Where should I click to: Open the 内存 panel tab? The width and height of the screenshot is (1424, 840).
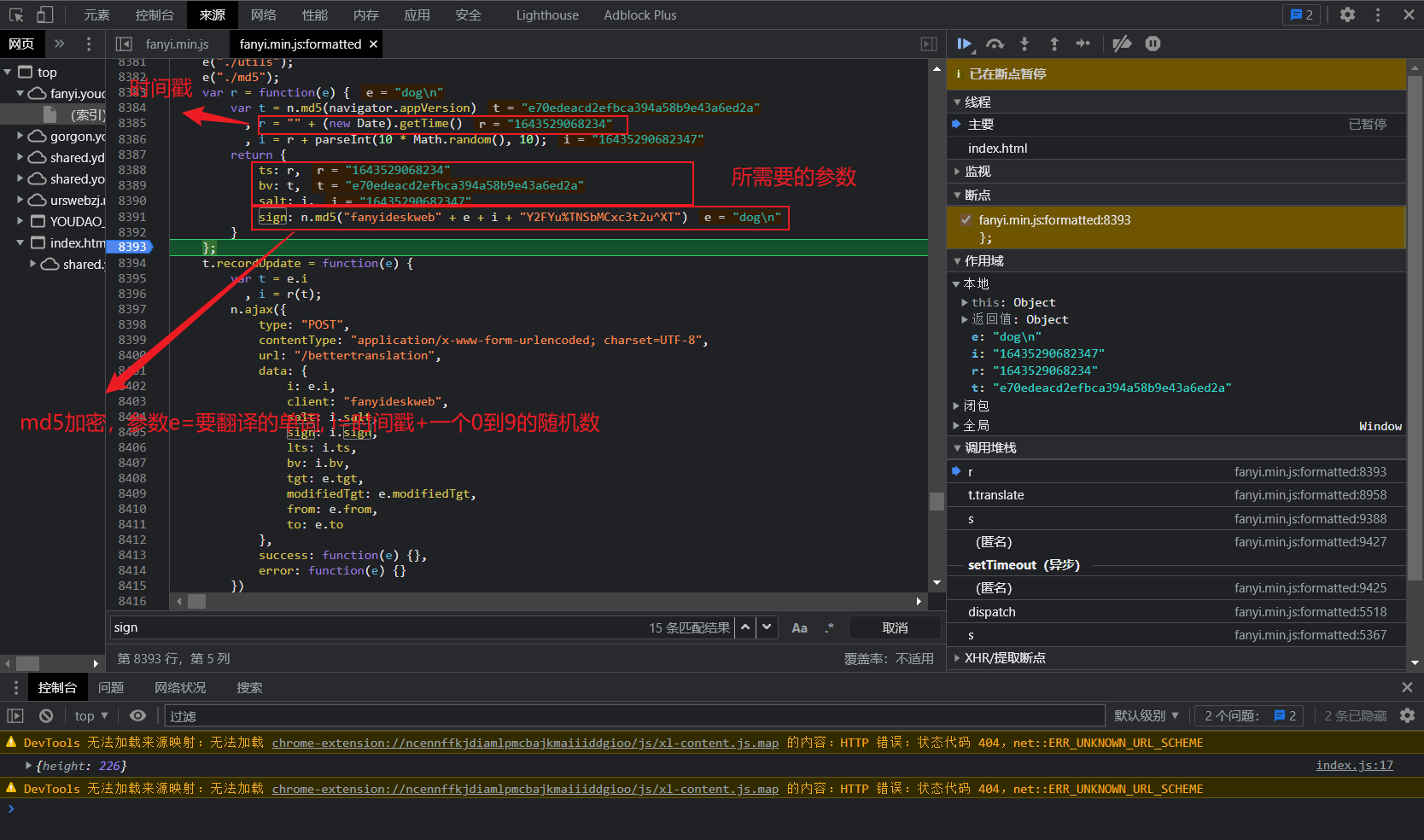tap(365, 15)
